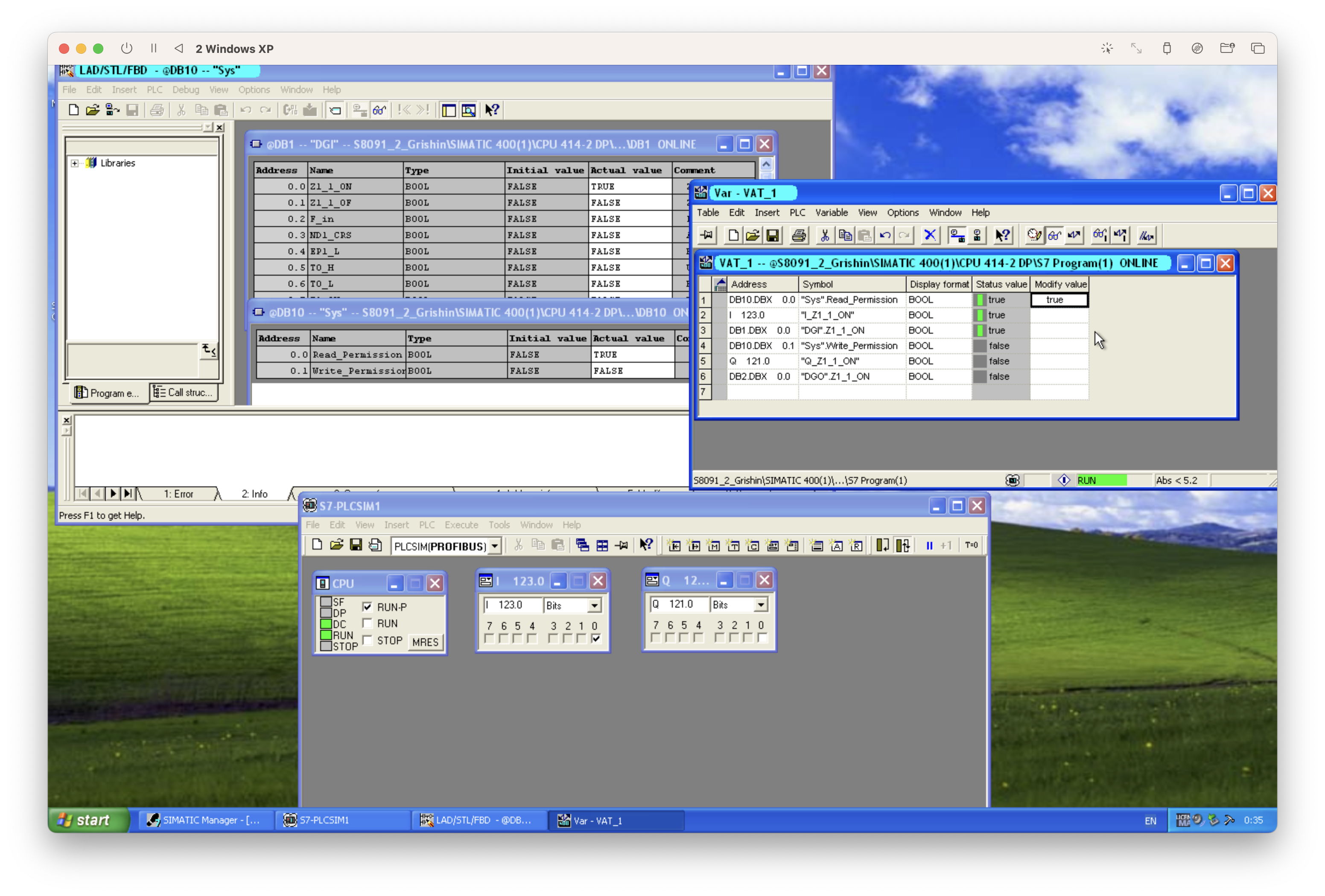The width and height of the screenshot is (1325, 896).
Task: Click the Save icon in Var - VAT_1 toolbar
Action: (773, 235)
